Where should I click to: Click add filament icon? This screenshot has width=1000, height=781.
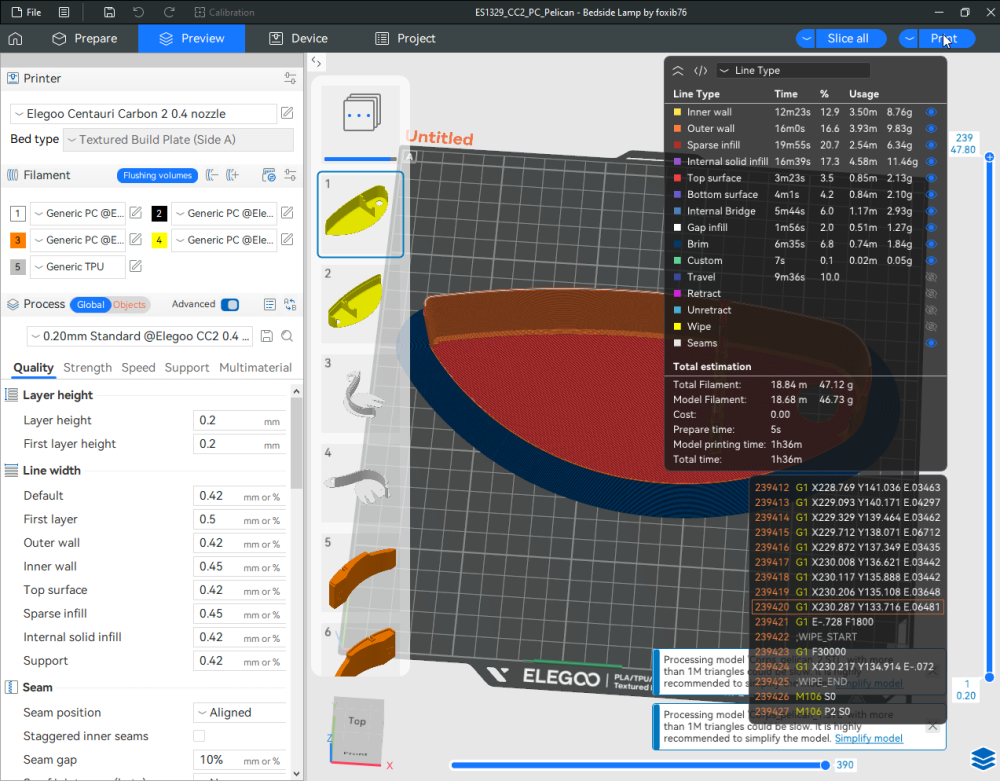coord(233,175)
